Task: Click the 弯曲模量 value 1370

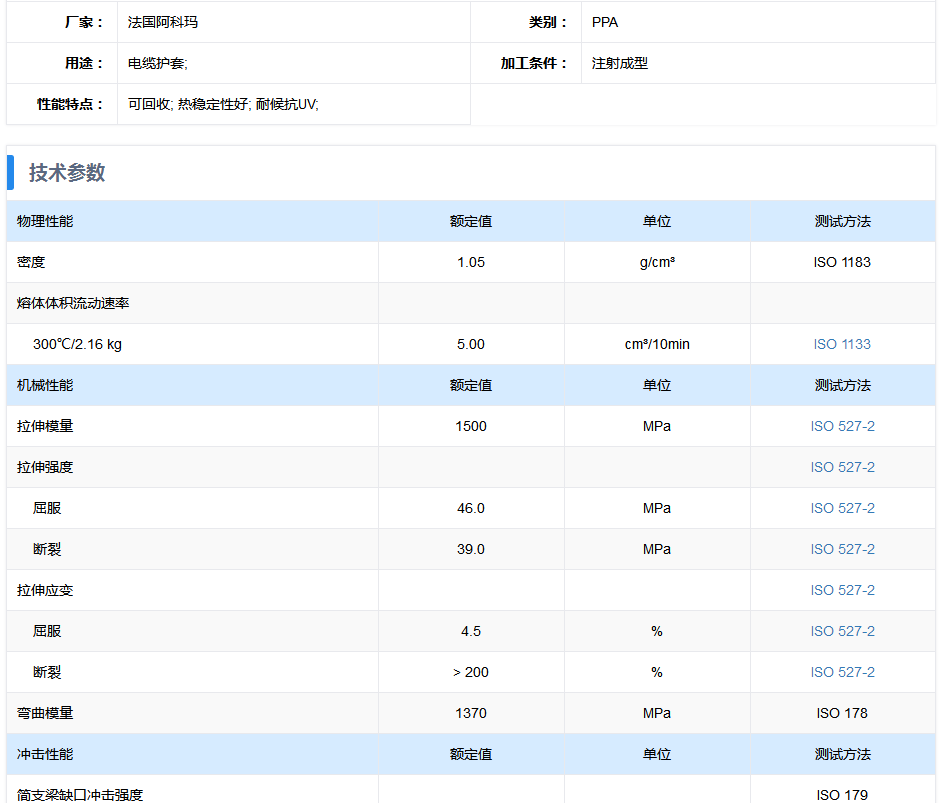Action: [x=470, y=713]
